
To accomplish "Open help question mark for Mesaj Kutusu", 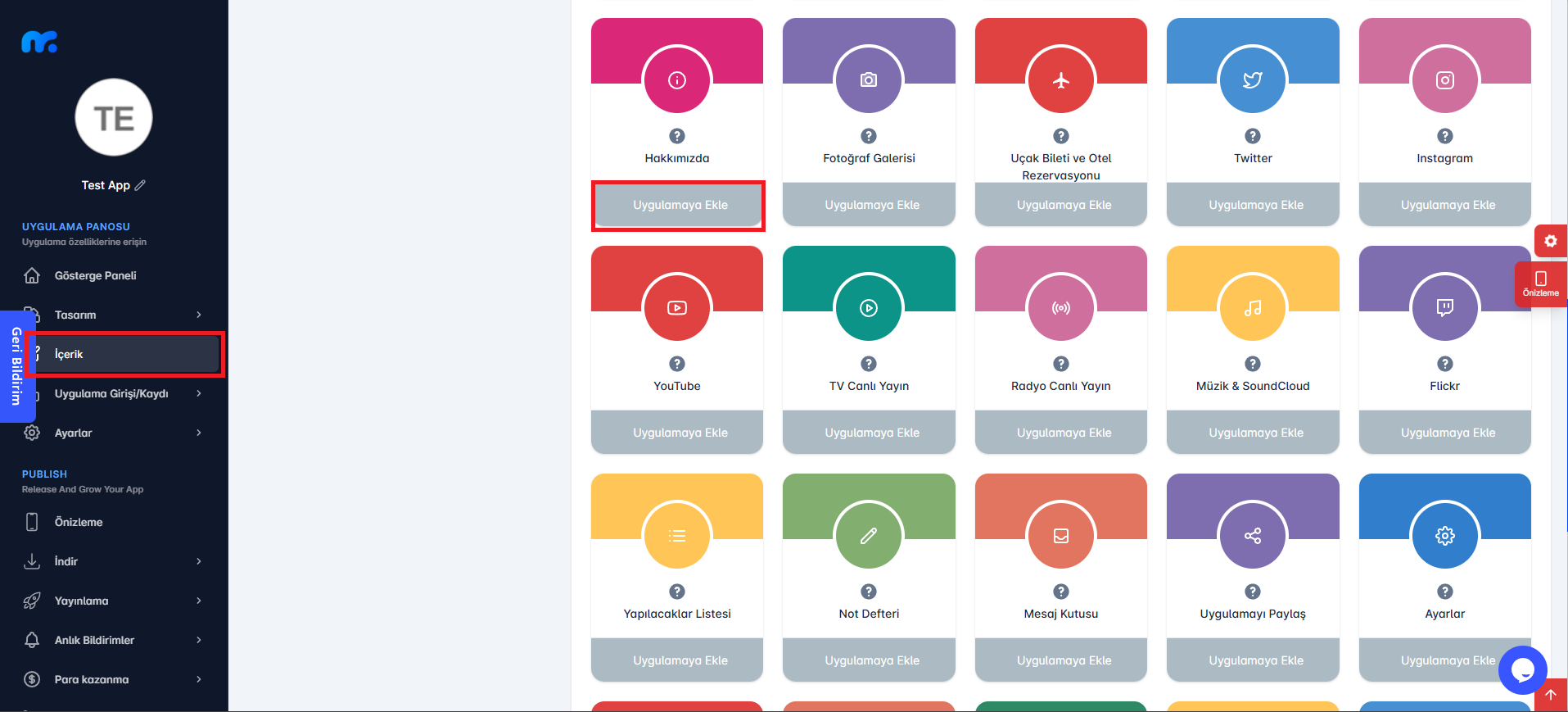I will pos(1061,592).
